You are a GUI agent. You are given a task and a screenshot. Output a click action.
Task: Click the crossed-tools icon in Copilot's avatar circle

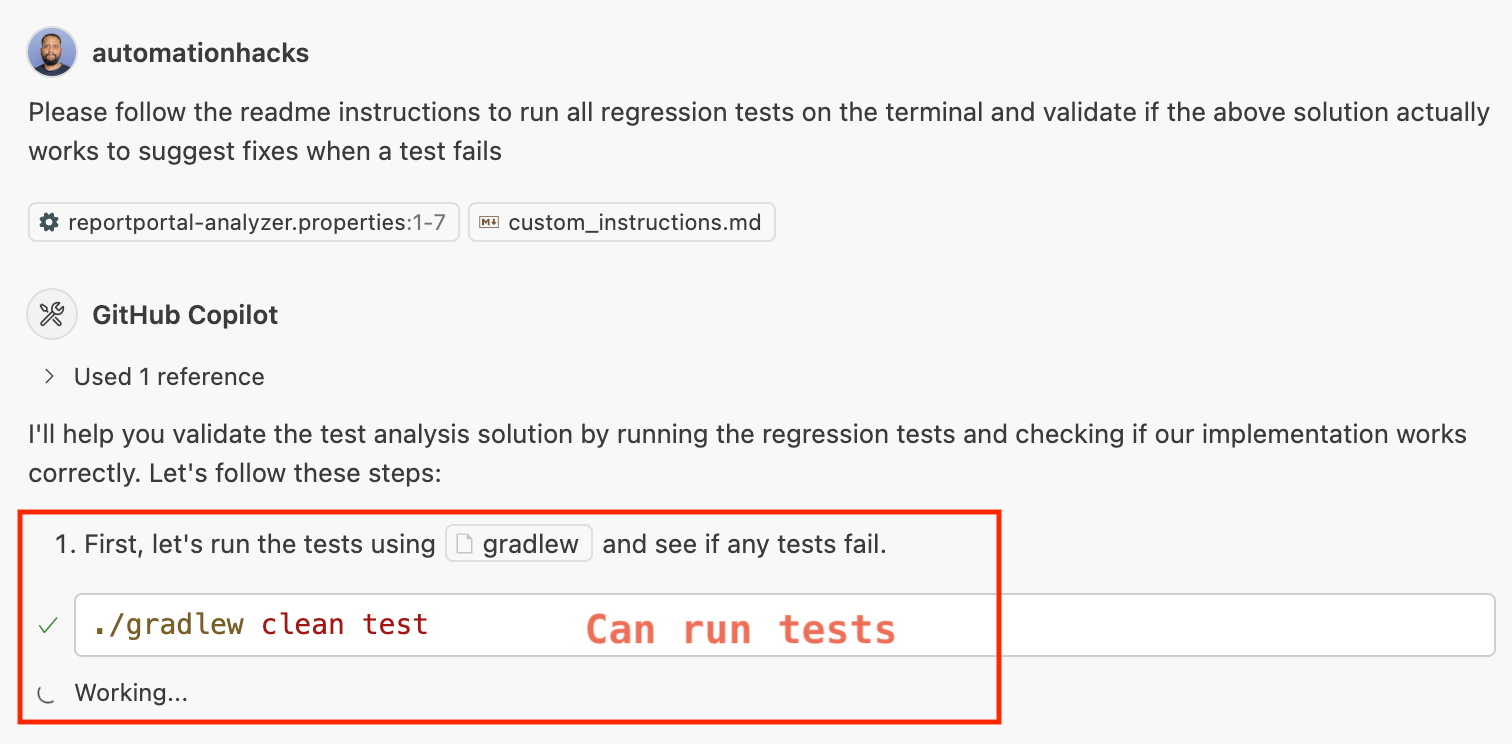click(x=51, y=313)
